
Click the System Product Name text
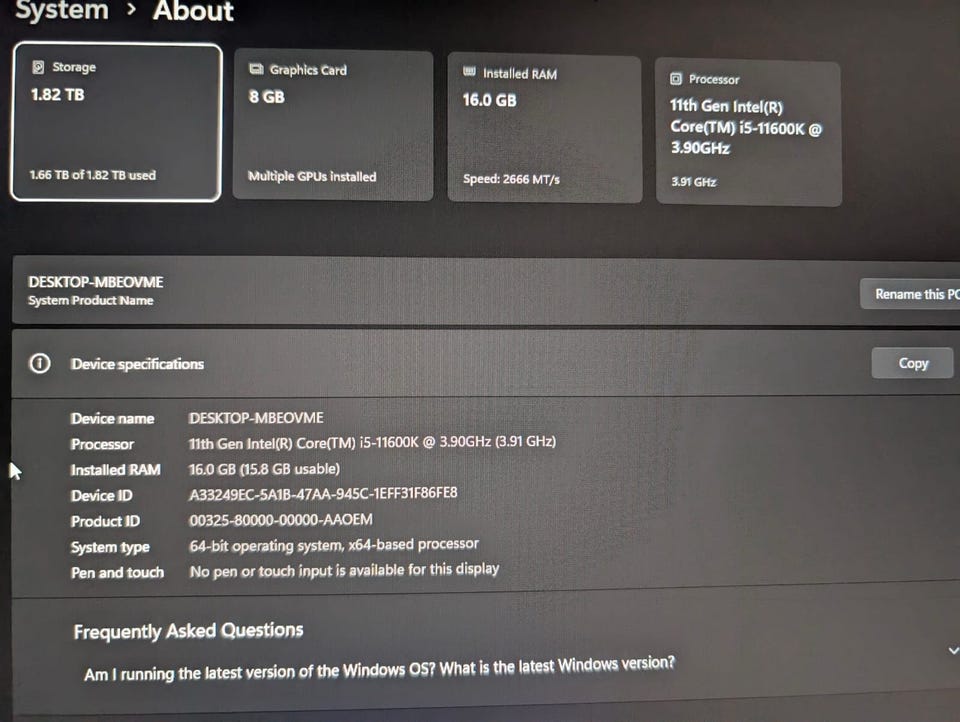(x=91, y=300)
